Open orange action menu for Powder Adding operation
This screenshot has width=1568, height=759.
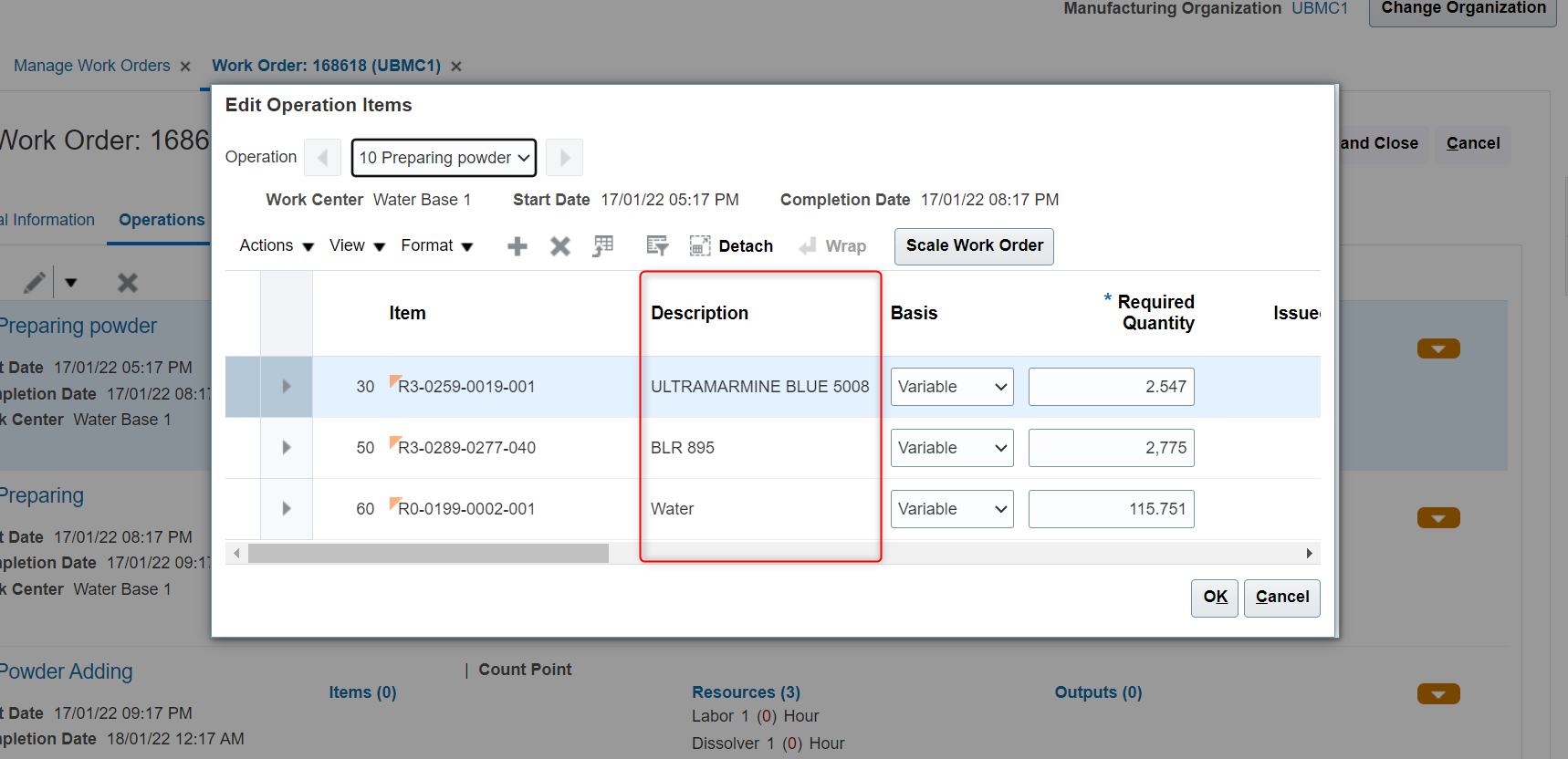click(x=1438, y=694)
